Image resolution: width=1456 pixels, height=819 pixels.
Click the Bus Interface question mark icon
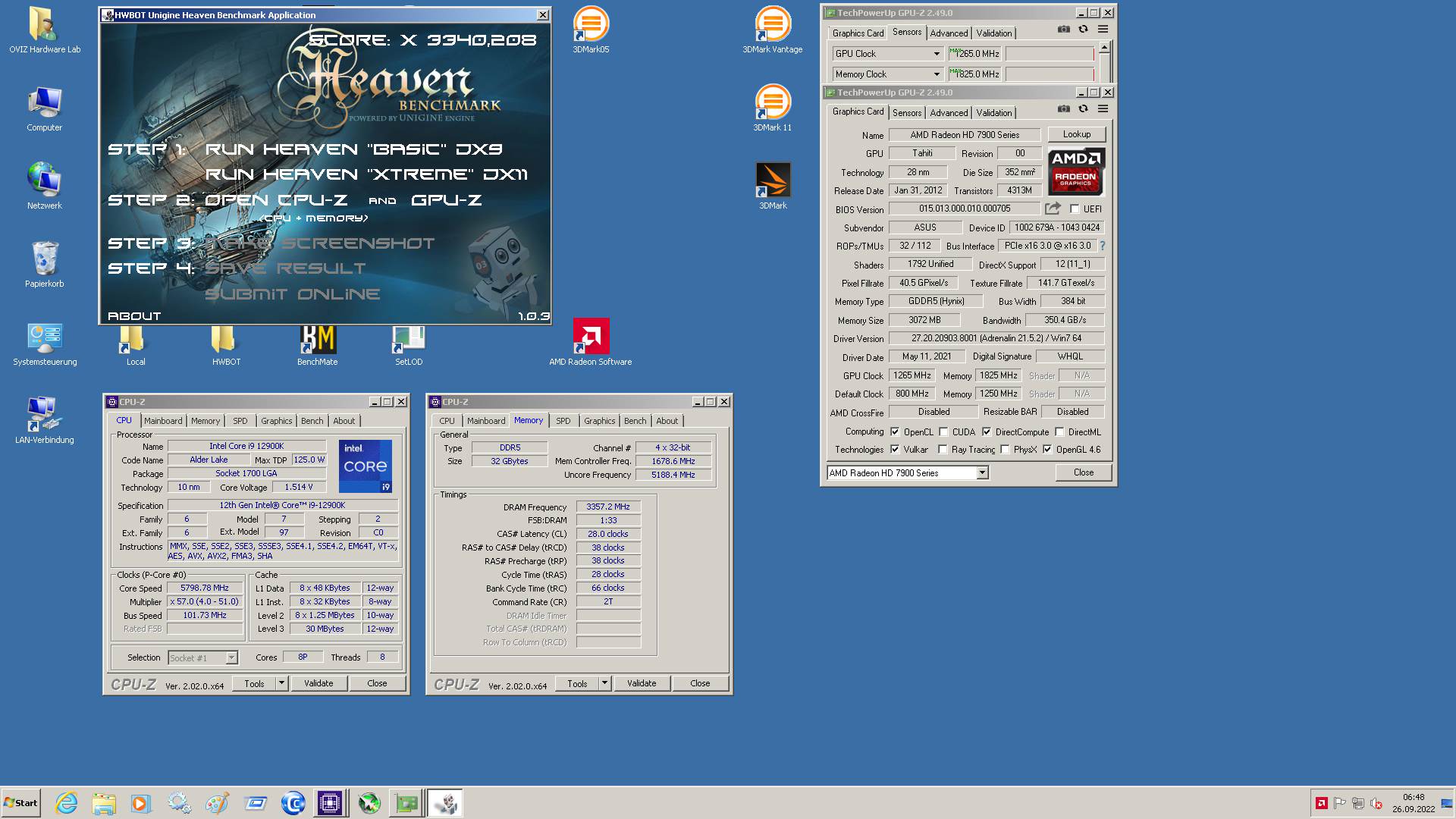[x=1102, y=246]
